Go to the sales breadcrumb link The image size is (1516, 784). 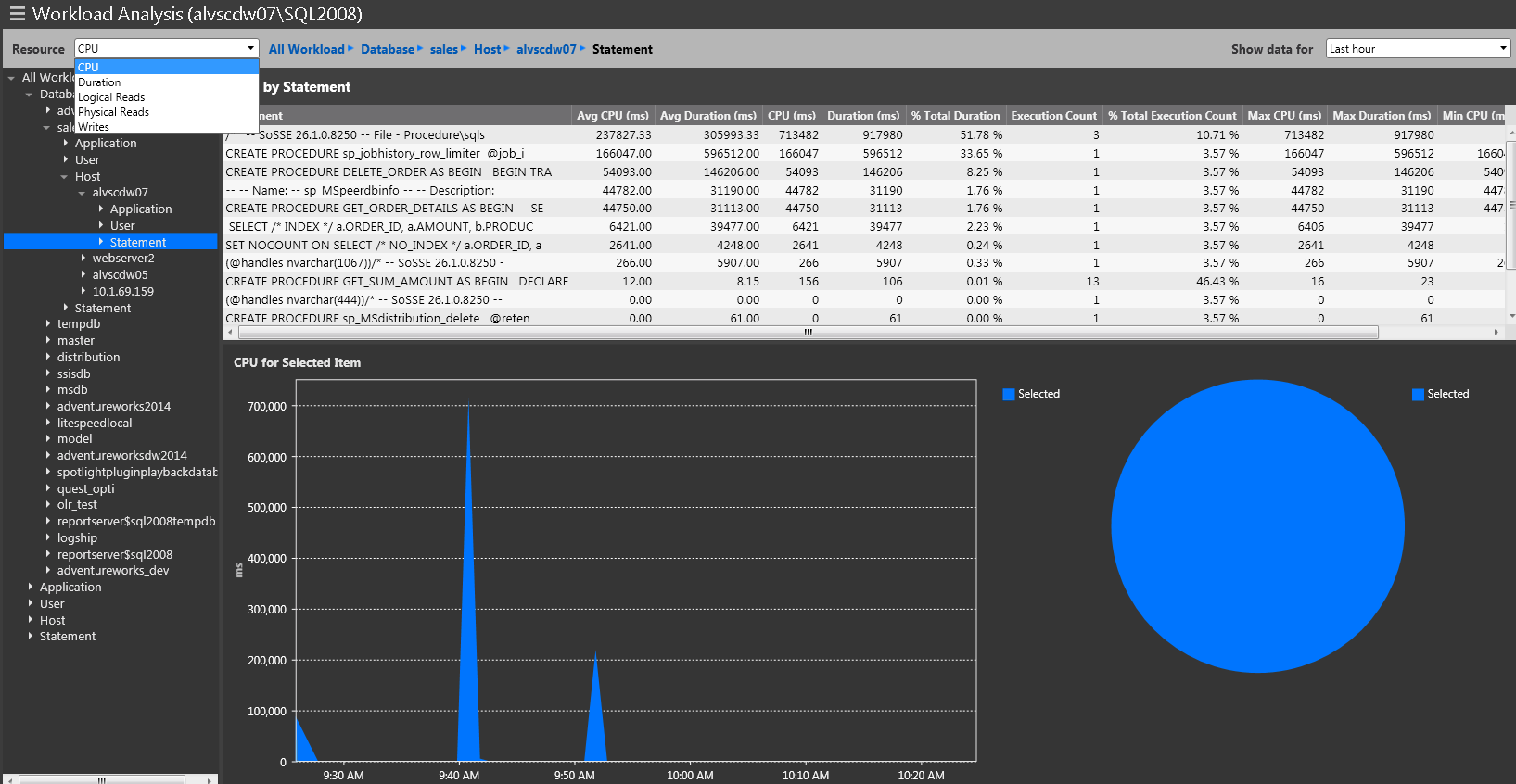click(443, 49)
